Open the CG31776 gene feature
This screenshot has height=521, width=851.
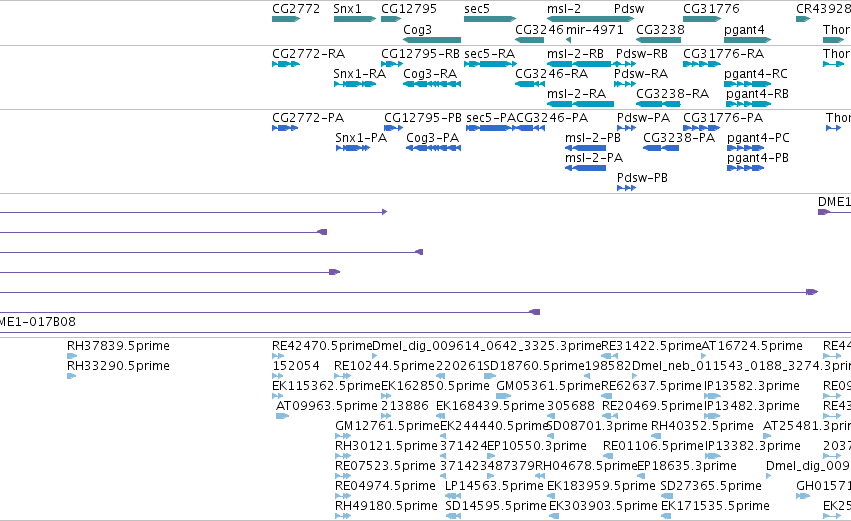coord(702,19)
